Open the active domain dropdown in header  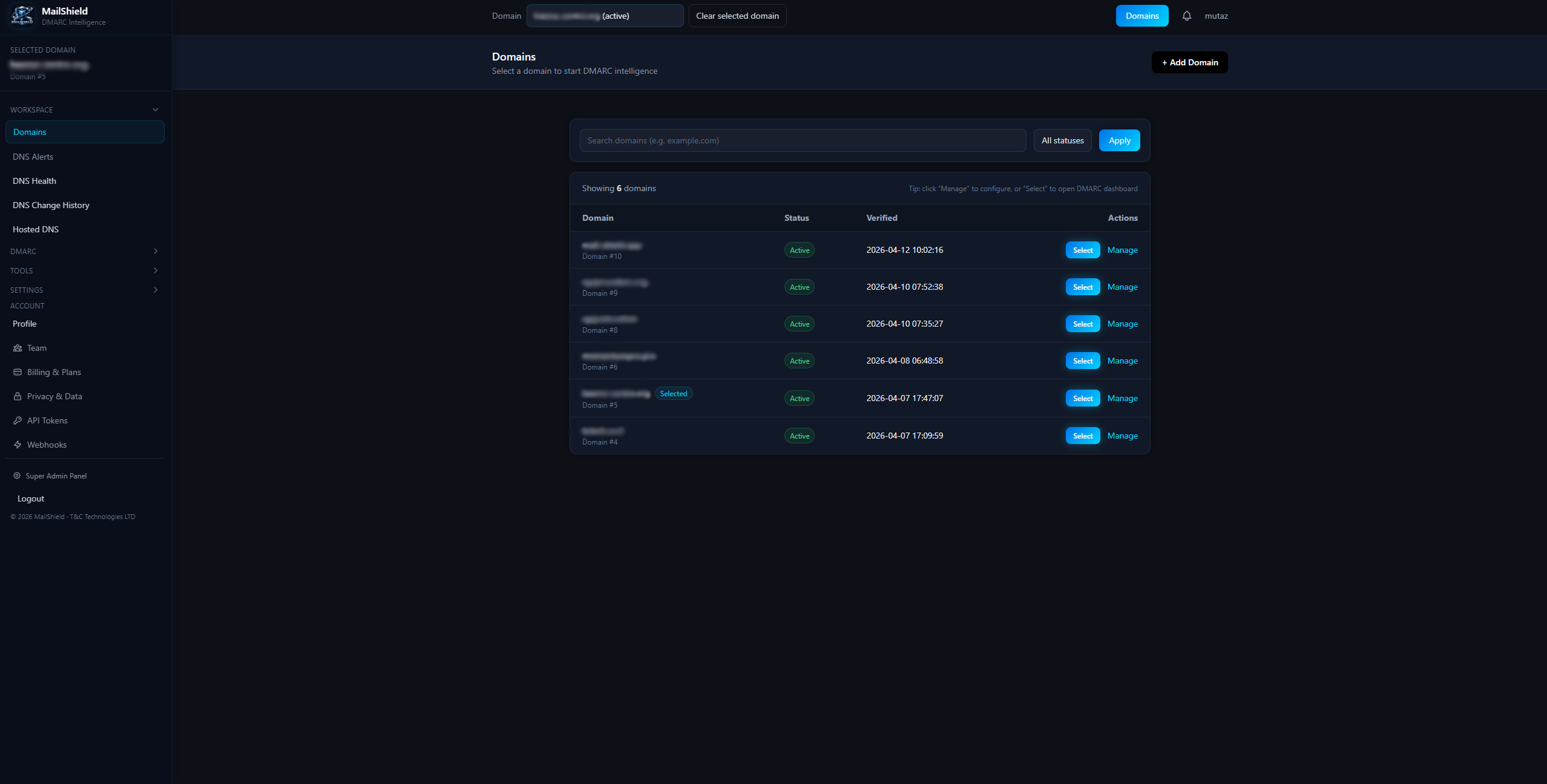click(x=605, y=16)
